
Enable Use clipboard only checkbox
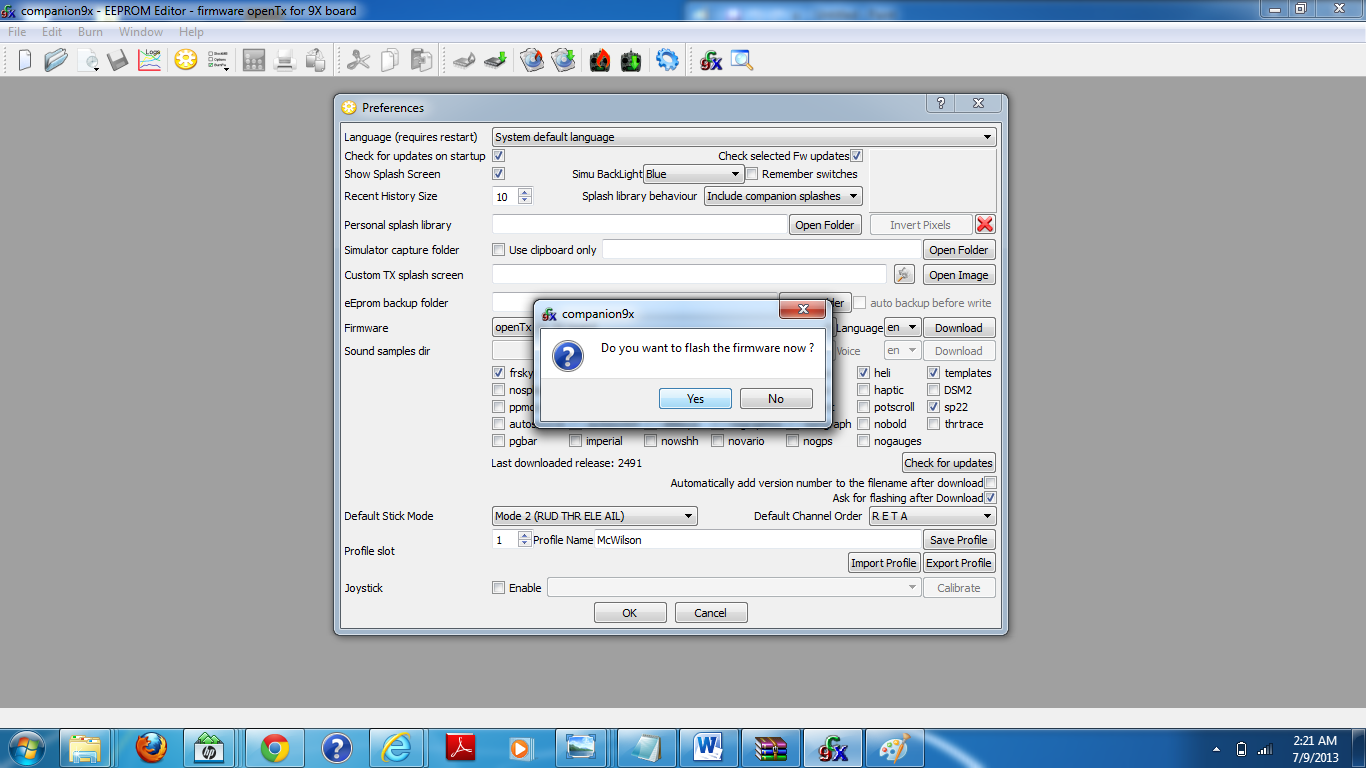tap(498, 250)
